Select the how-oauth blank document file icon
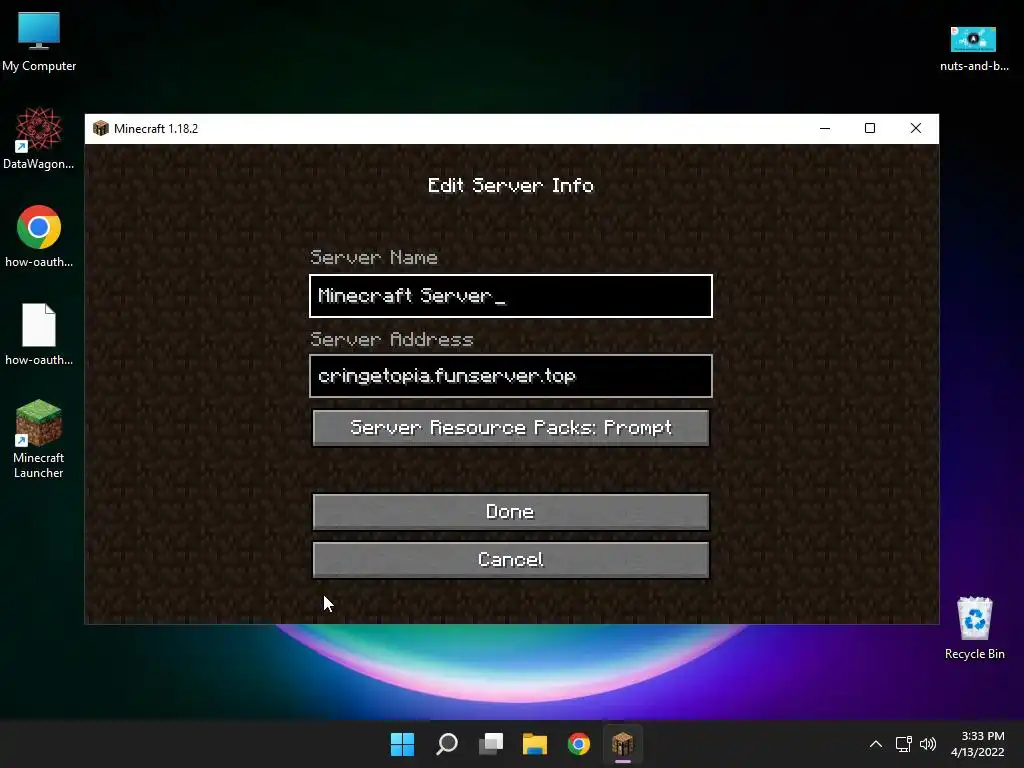Image resolution: width=1024 pixels, height=768 pixels. coord(39,334)
